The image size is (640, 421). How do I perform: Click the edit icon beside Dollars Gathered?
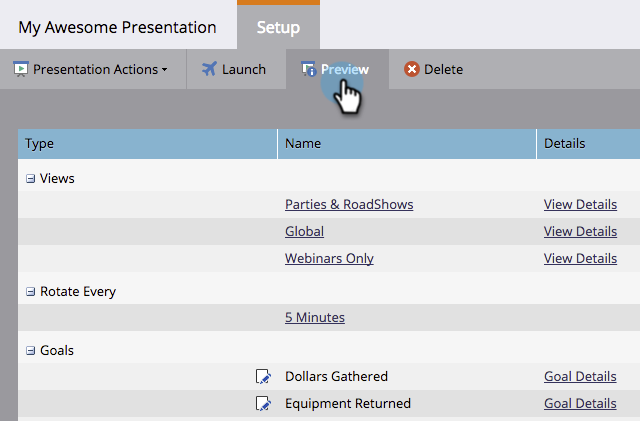coord(263,377)
